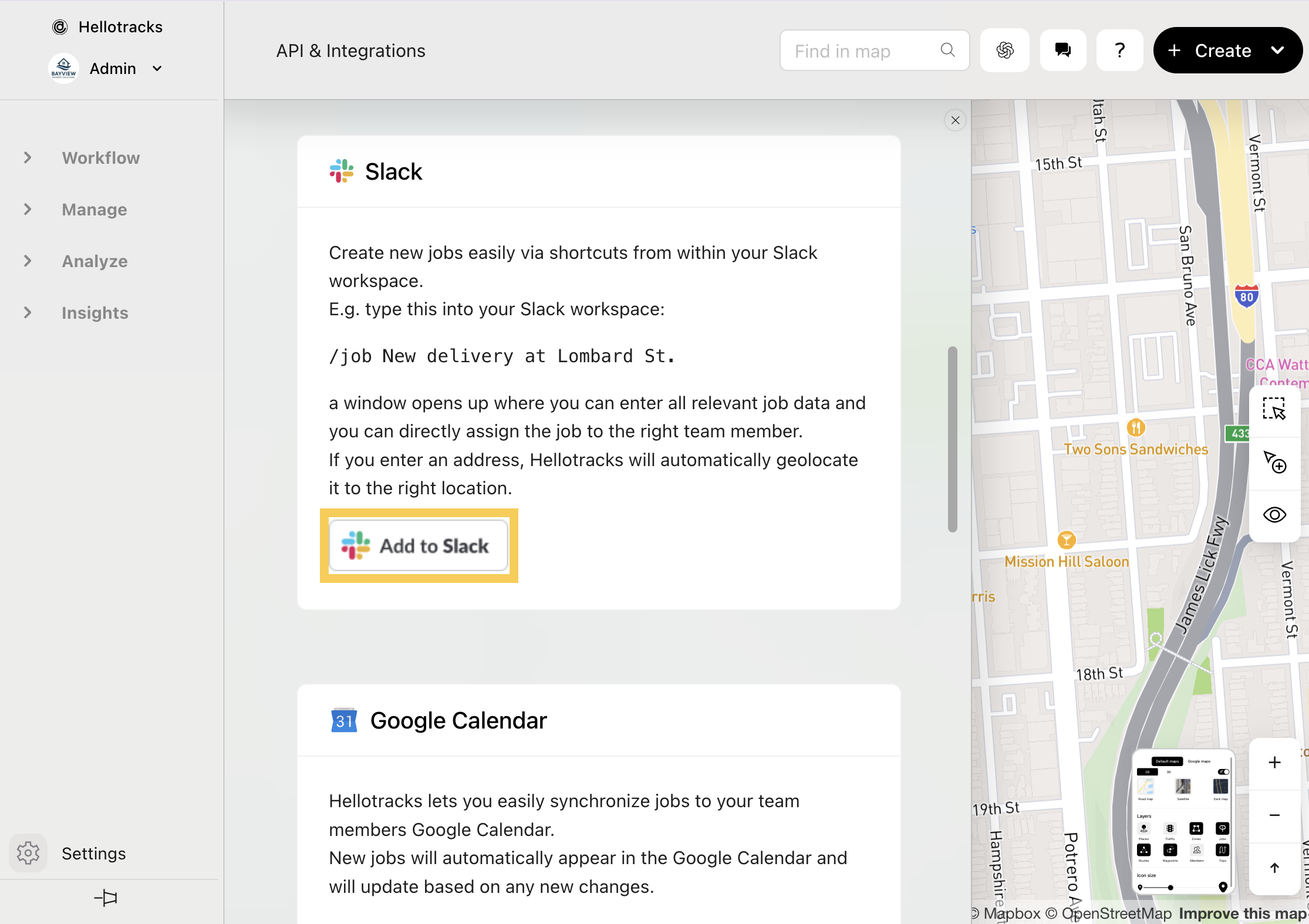Image resolution: width=1309 pixels, height=924 pixels.
Task: Choose the Dark map thumbnail
Action: pos(1220,786)
